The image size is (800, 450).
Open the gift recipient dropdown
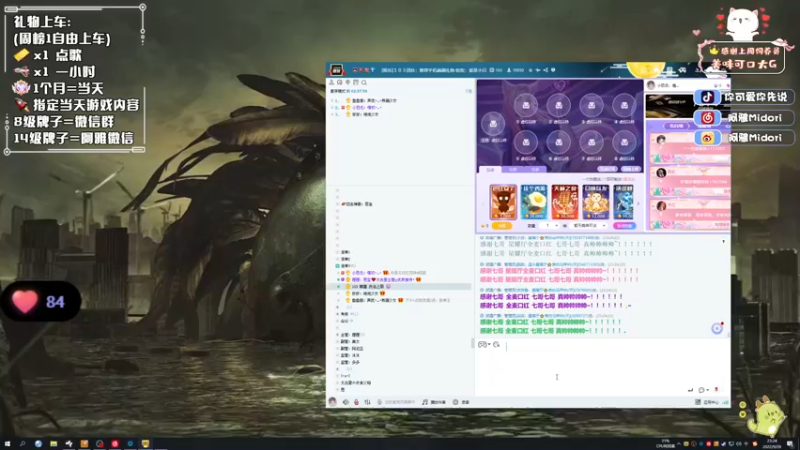[x=589, y=226]
